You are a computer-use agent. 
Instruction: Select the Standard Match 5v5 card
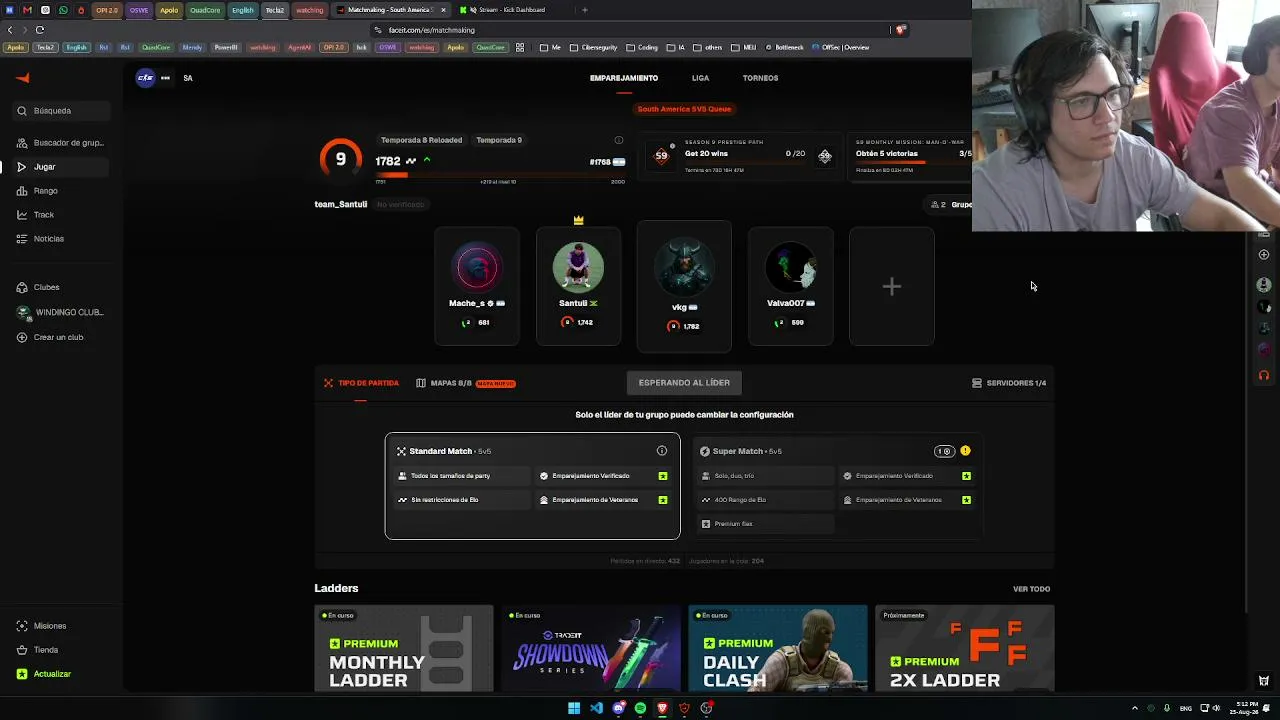pos(533,486)
